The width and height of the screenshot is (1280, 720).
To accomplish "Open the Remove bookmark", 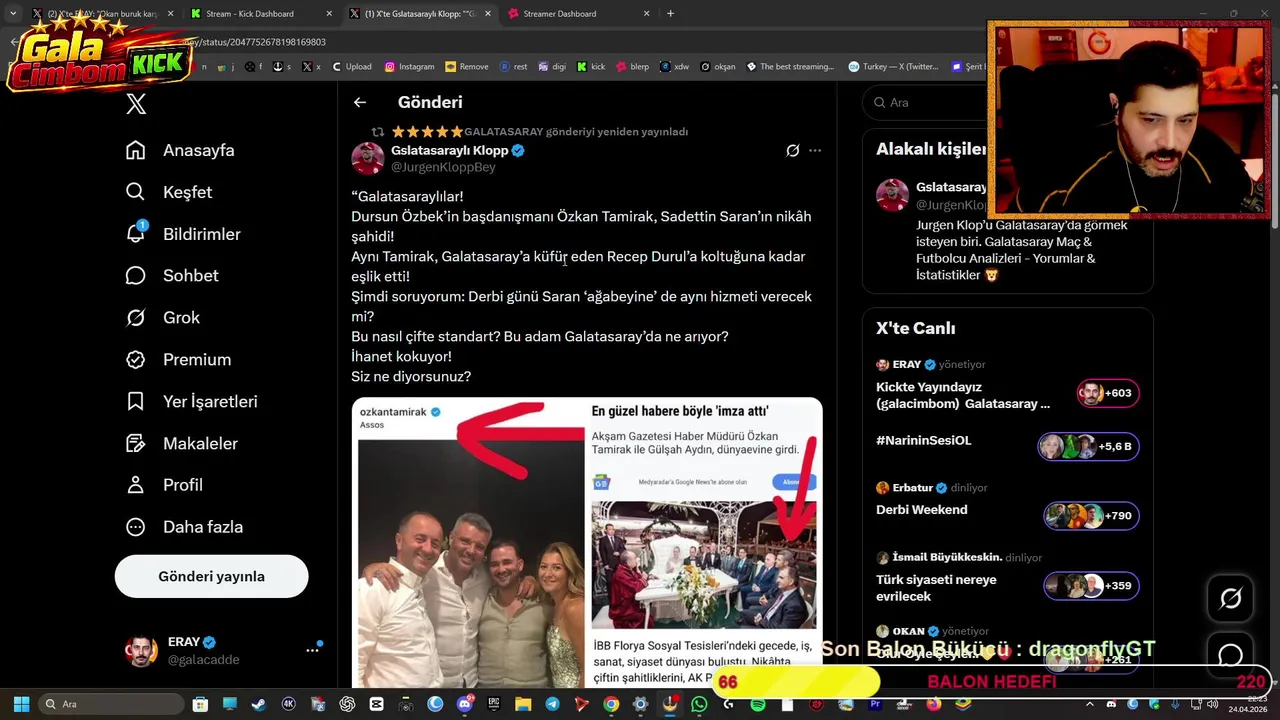I will 467,67.
